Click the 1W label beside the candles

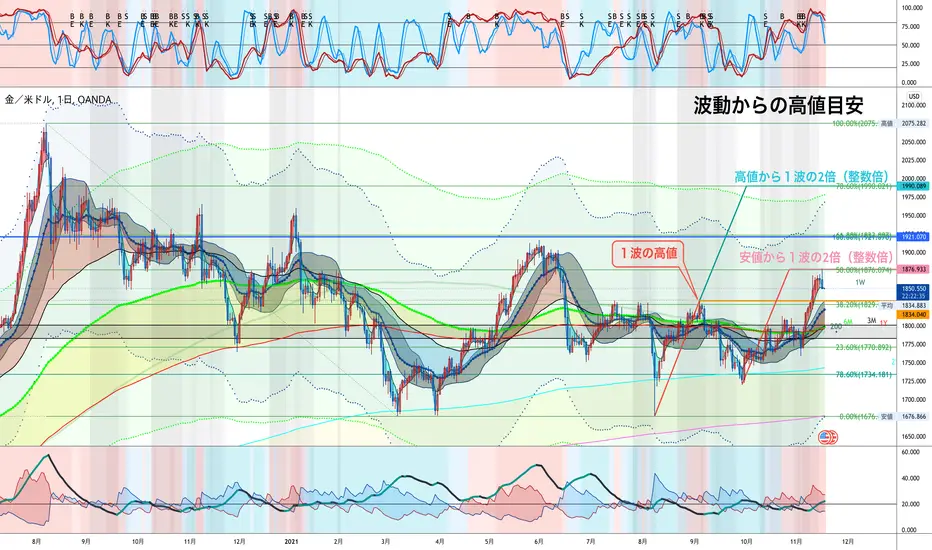(x=859, y=282)
